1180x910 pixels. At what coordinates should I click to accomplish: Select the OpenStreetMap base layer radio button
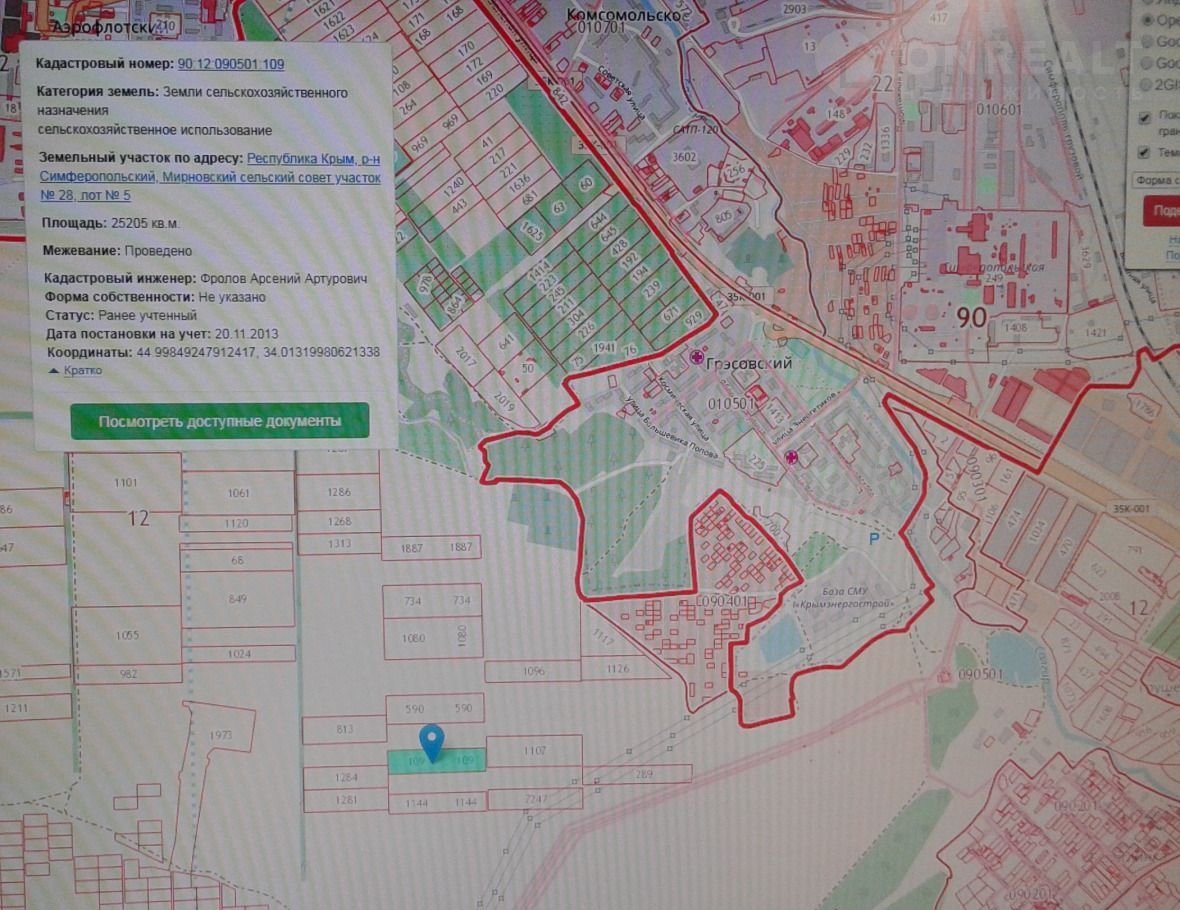click(x=1146, y=19)
